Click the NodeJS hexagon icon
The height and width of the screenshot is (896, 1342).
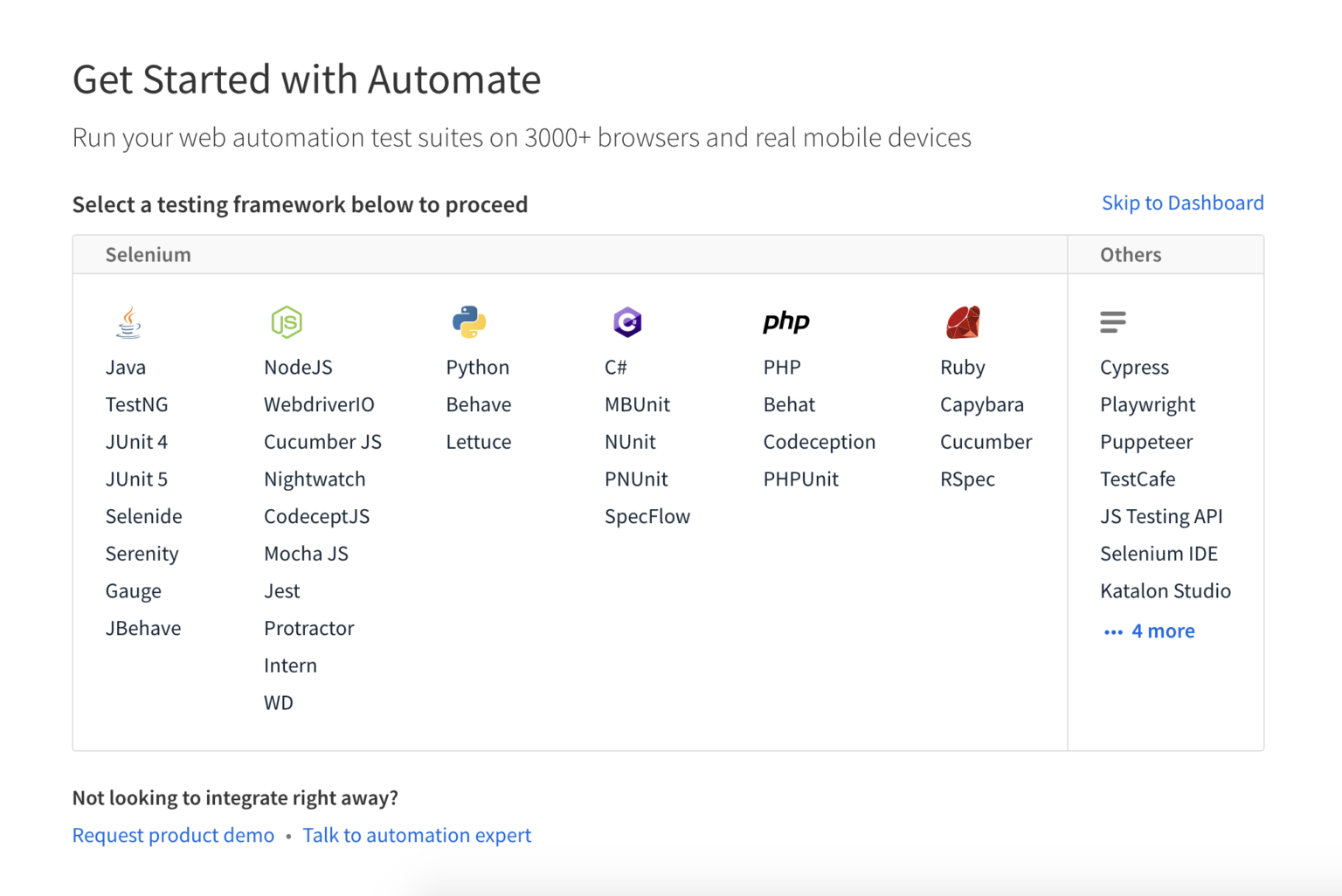(x=287, y=322)
